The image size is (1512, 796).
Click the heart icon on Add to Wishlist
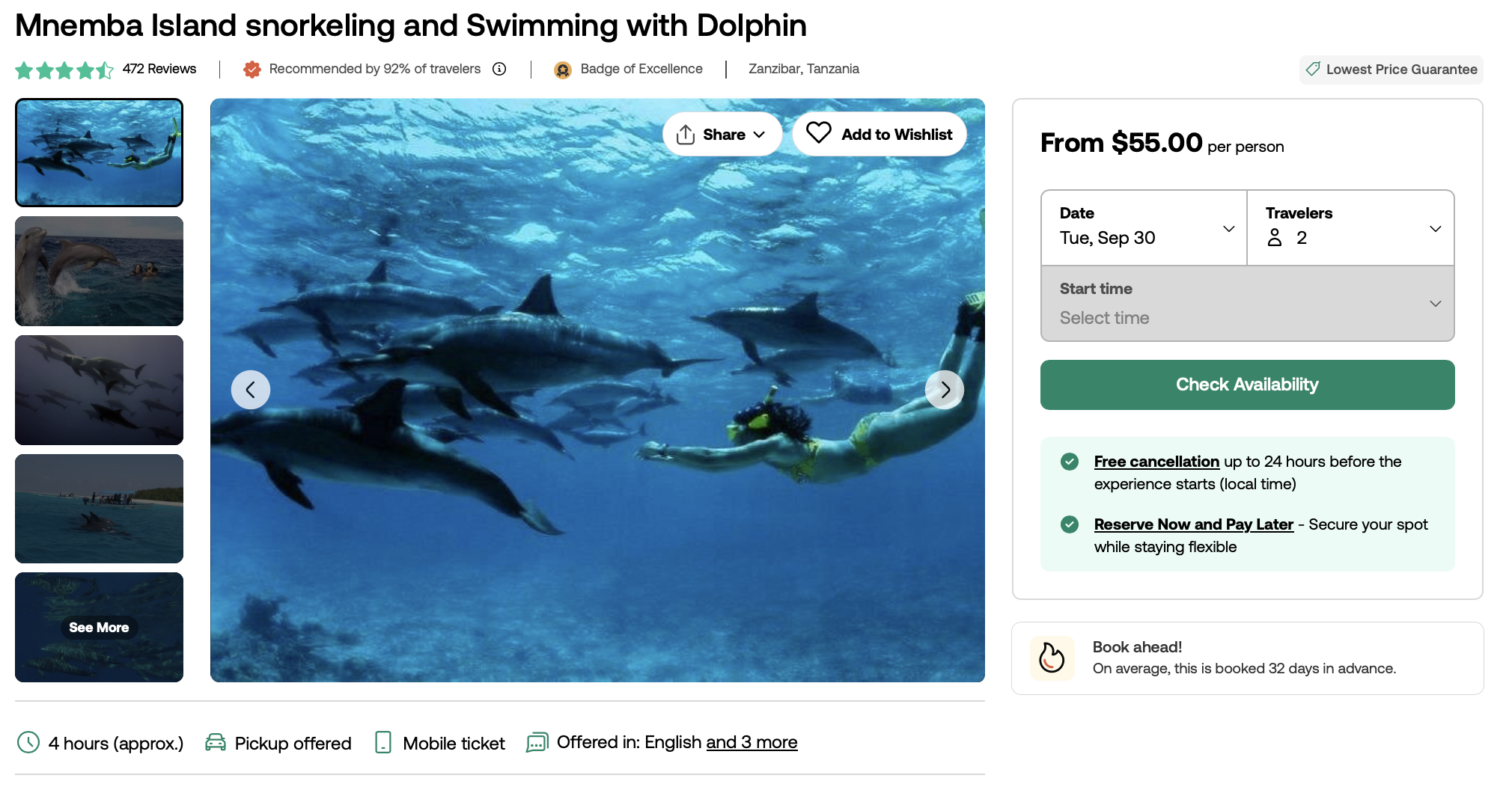click(x=819, y=133)
